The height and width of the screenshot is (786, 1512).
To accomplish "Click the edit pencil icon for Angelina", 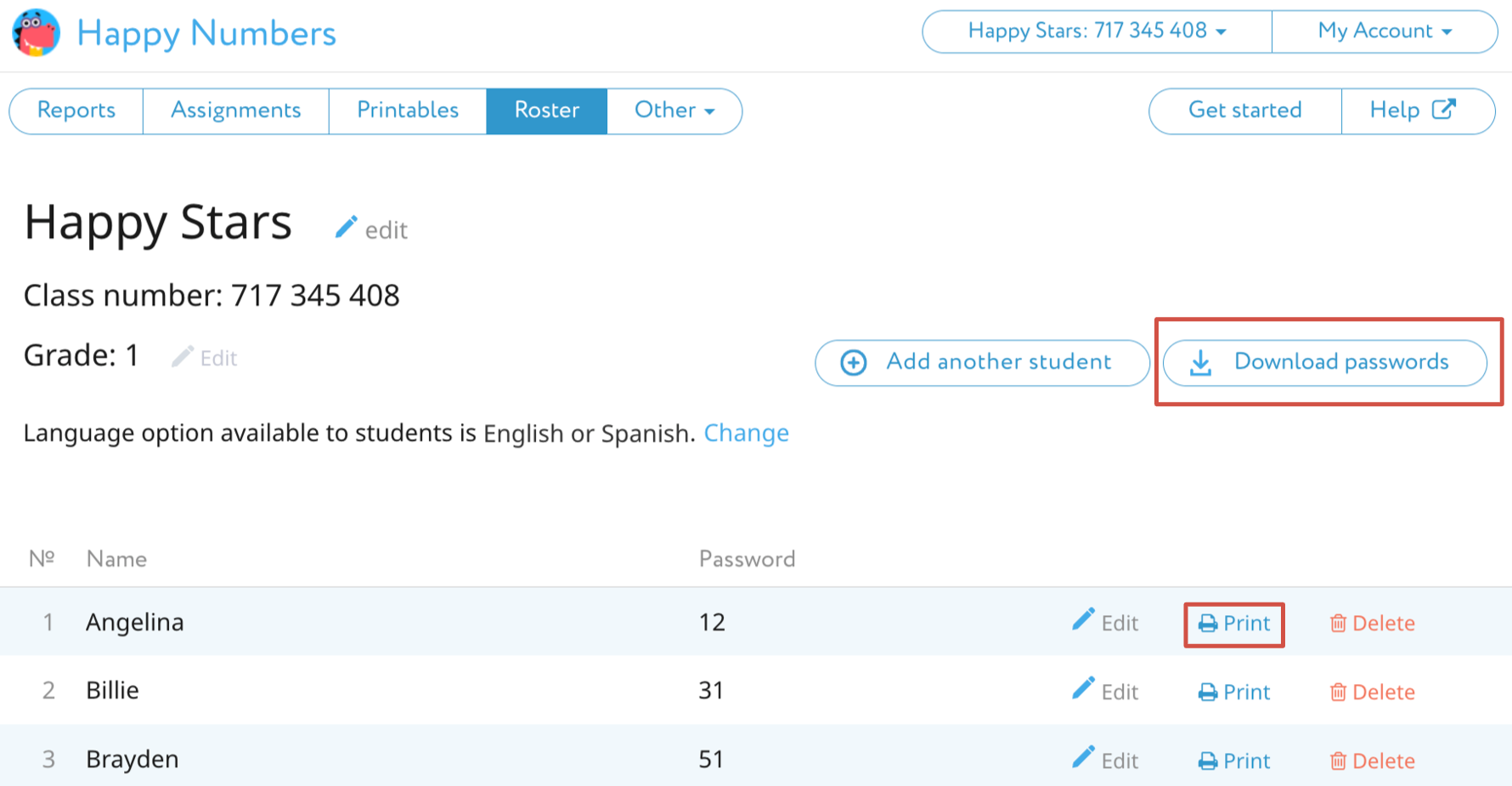I will click(1083, 619).
